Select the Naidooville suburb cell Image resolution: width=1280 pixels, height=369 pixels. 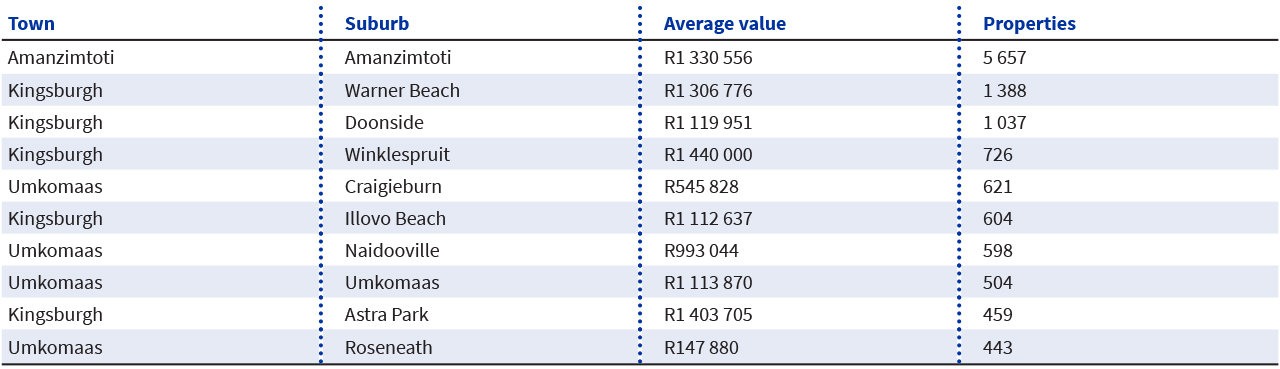coord(392,250)
